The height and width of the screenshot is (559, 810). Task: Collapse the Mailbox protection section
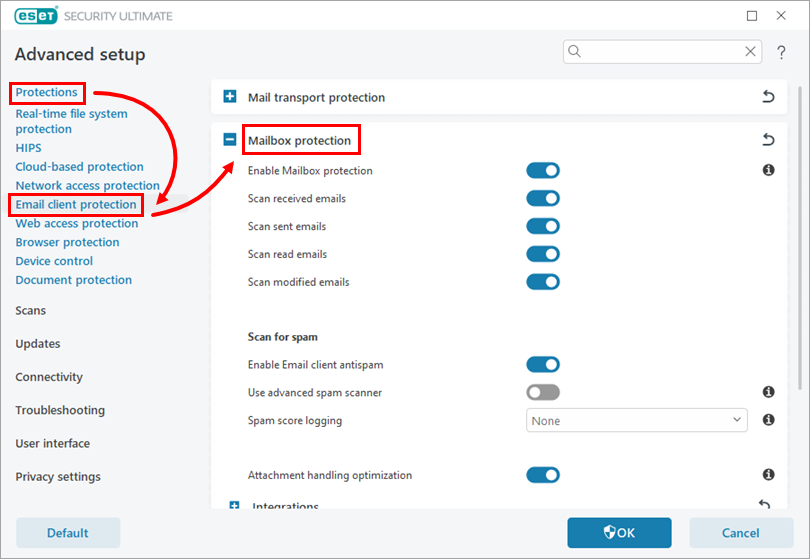point(230,140)
